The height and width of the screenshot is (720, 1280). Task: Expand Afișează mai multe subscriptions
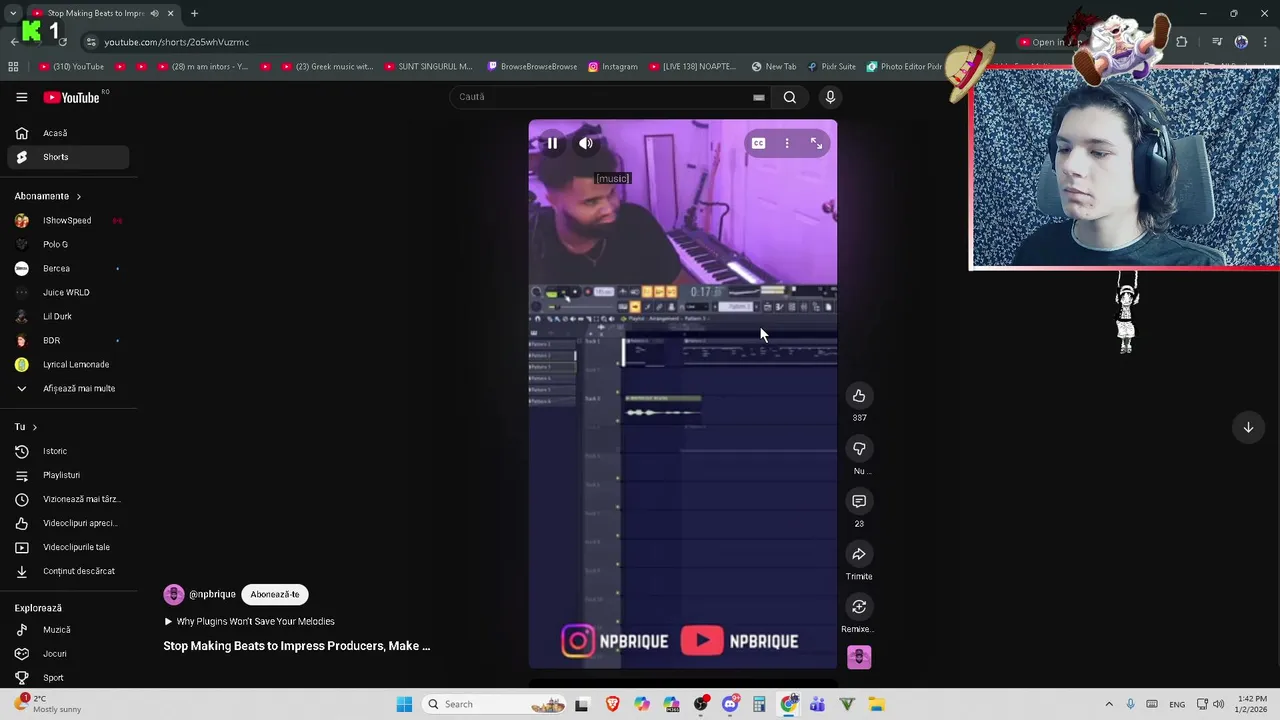[68, 388]
